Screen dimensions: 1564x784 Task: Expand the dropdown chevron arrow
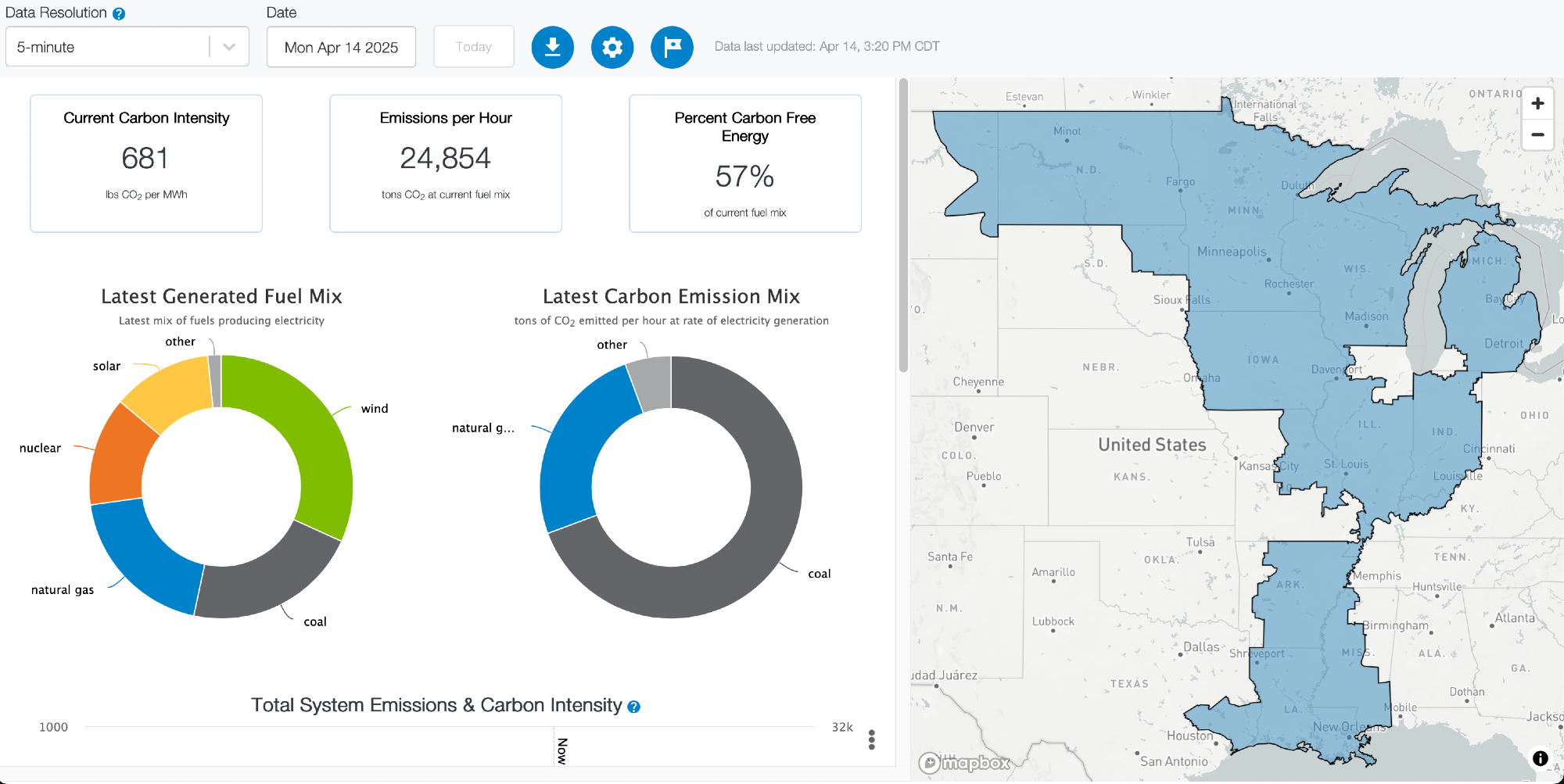pyautogui.click(x=229, y=47)
